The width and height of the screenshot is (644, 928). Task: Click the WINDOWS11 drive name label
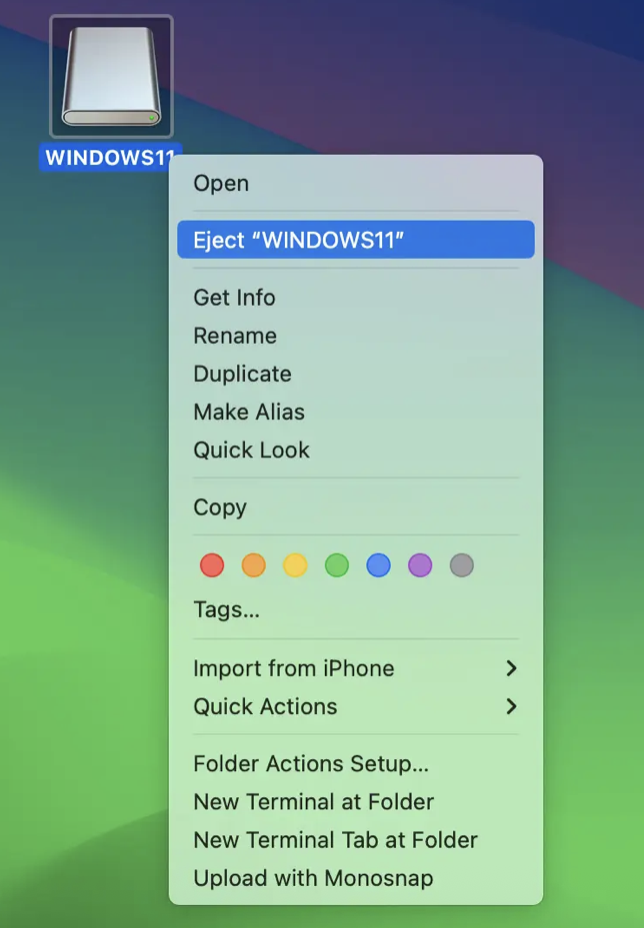tap(110, 157)
